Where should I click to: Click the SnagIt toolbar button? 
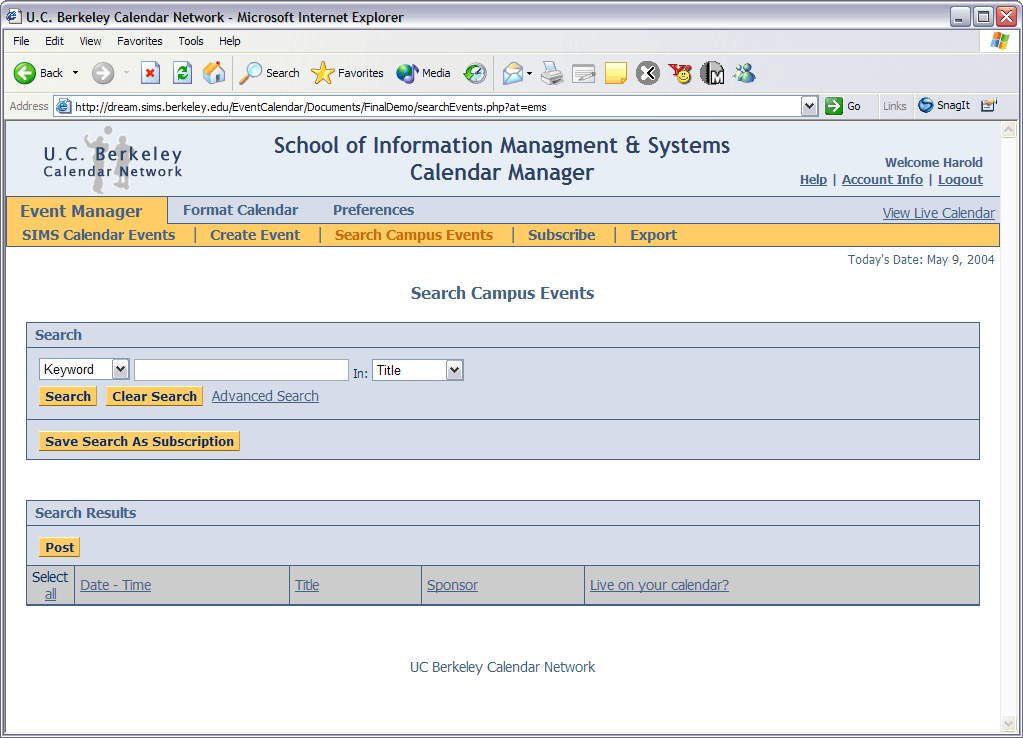pyautogui.click(x=943, y=105)
